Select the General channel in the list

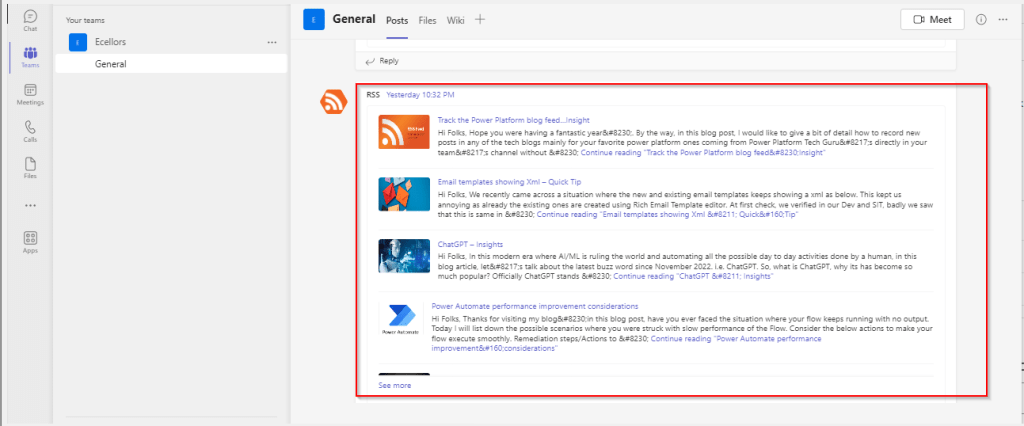[110, 64]
